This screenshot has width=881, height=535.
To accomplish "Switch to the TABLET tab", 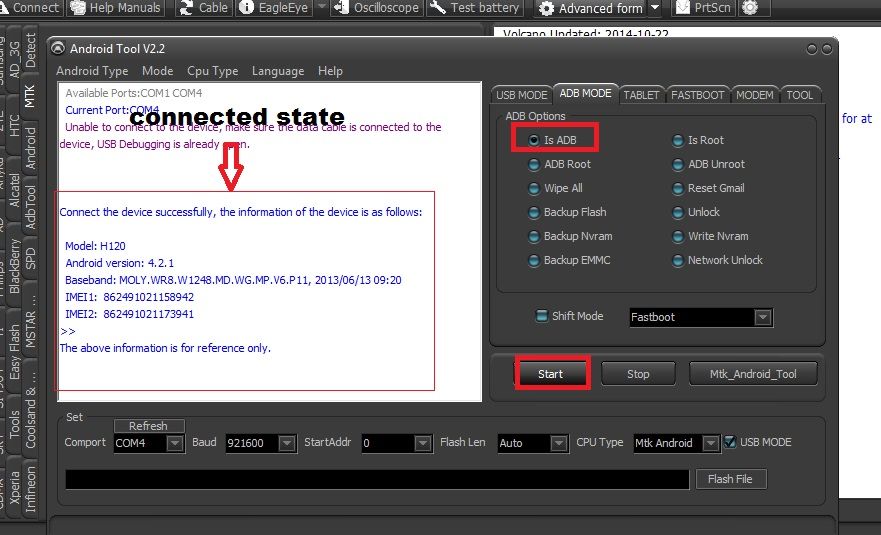I will pos(641,95).
